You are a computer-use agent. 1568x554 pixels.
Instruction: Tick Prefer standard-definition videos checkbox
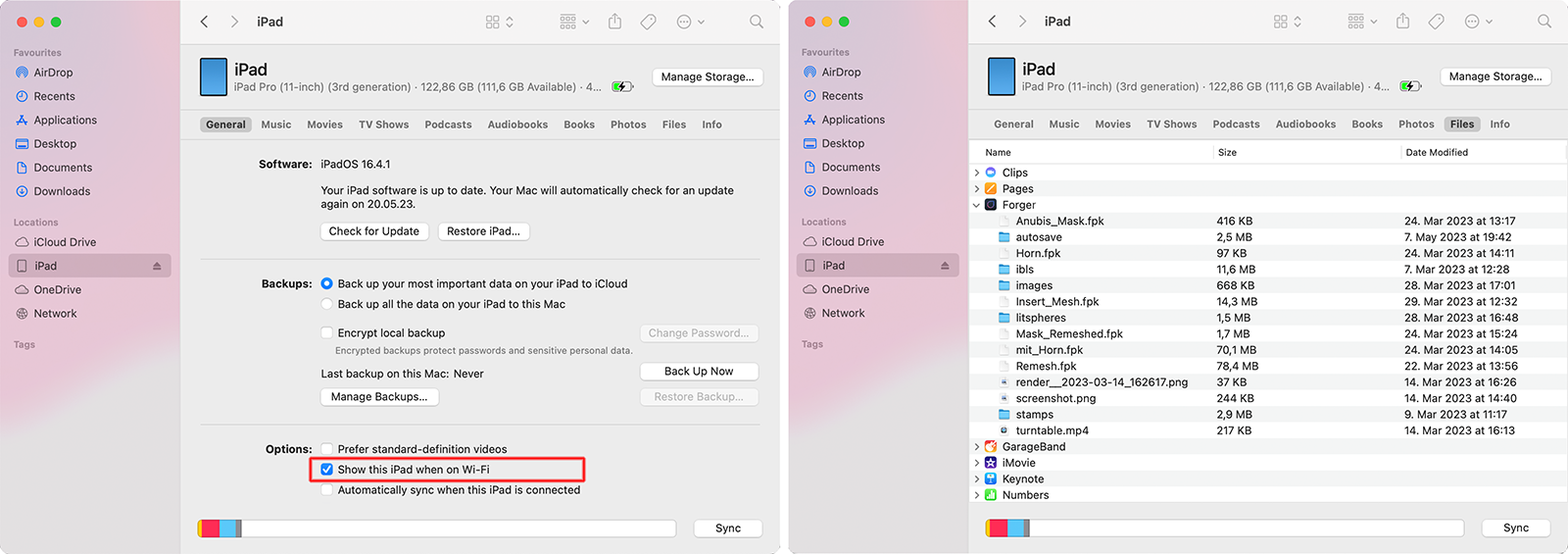click(327, 449)
